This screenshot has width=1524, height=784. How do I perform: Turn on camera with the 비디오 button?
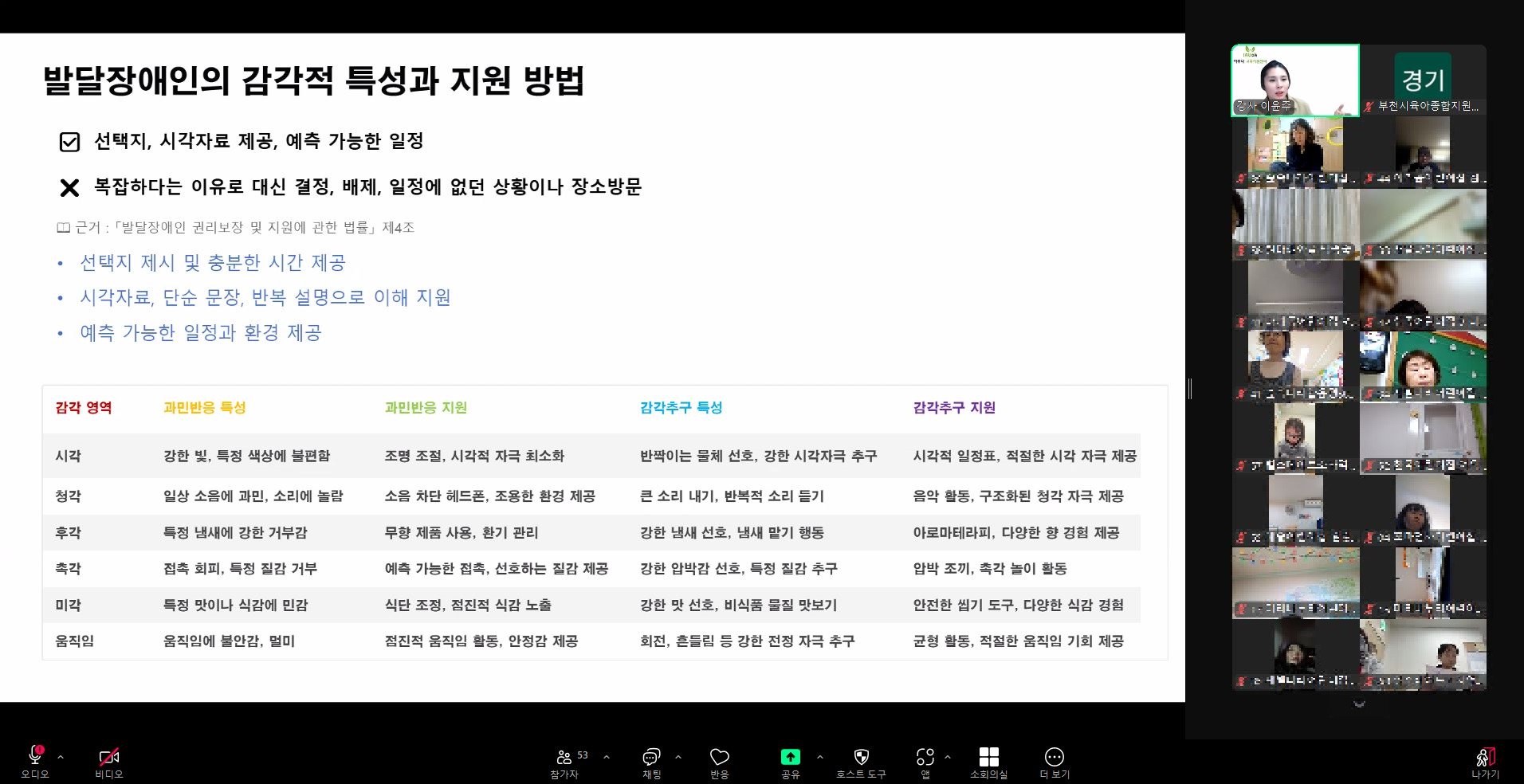point(108,757)
